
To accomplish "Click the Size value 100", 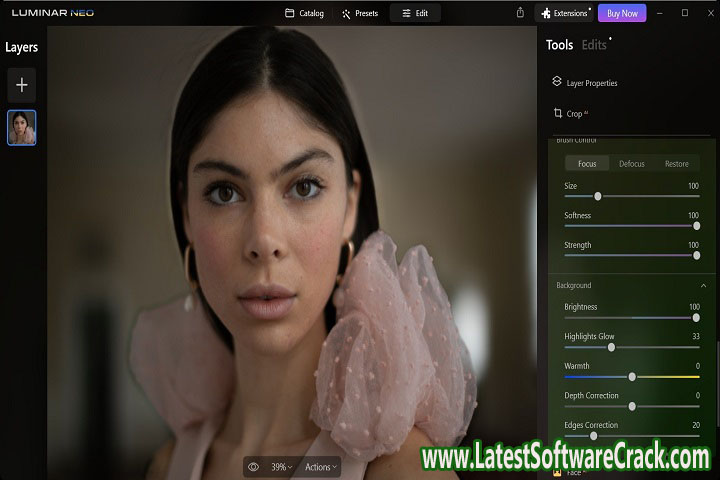I will pos(693,186).
